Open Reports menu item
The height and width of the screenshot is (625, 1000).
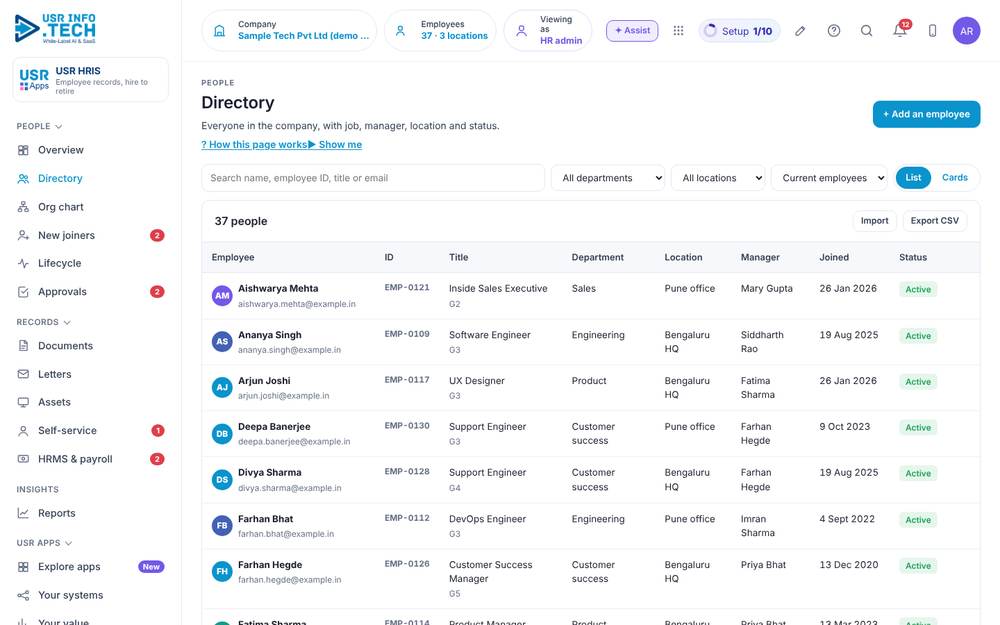(91, 513)
